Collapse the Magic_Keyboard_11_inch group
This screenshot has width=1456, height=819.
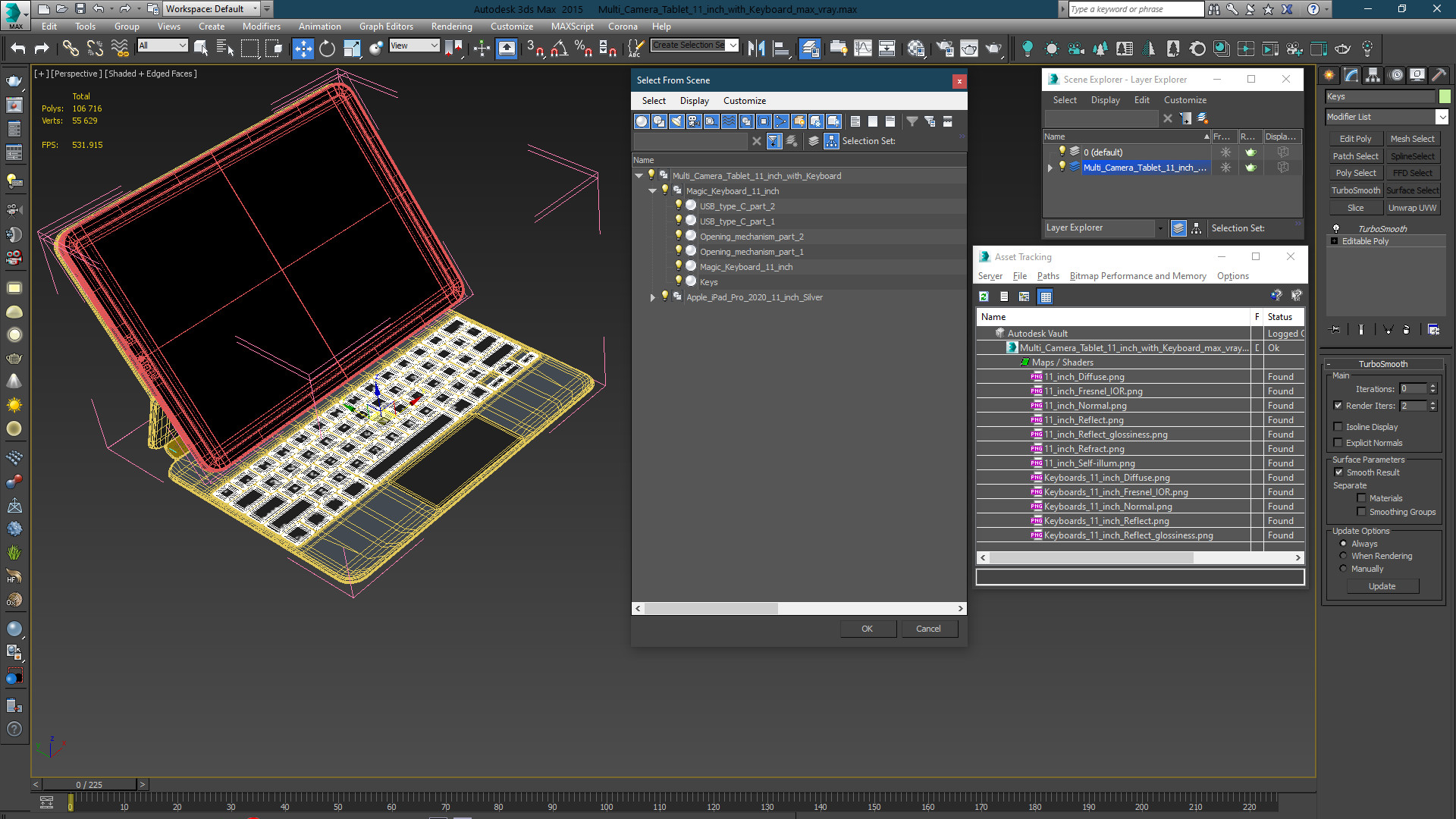point(652,191)
